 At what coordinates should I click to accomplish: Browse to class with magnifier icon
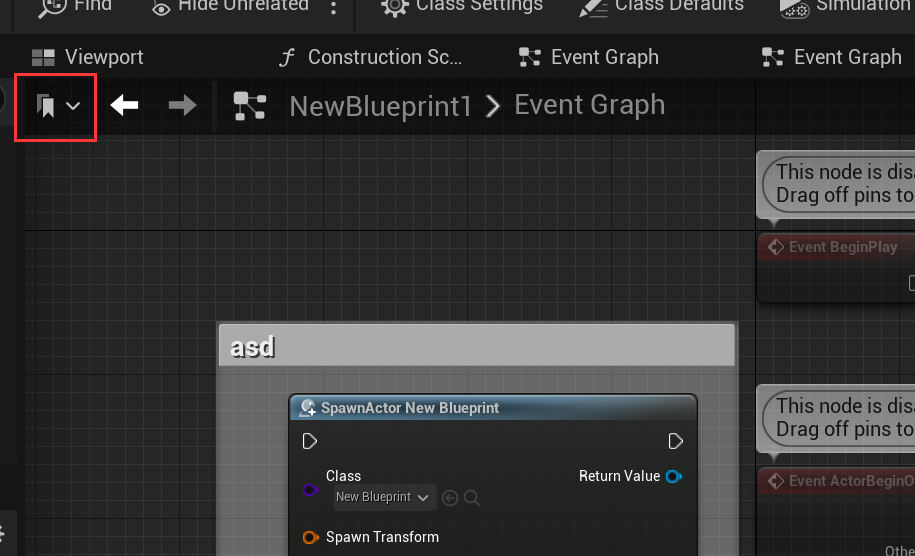tap(472, 498)
